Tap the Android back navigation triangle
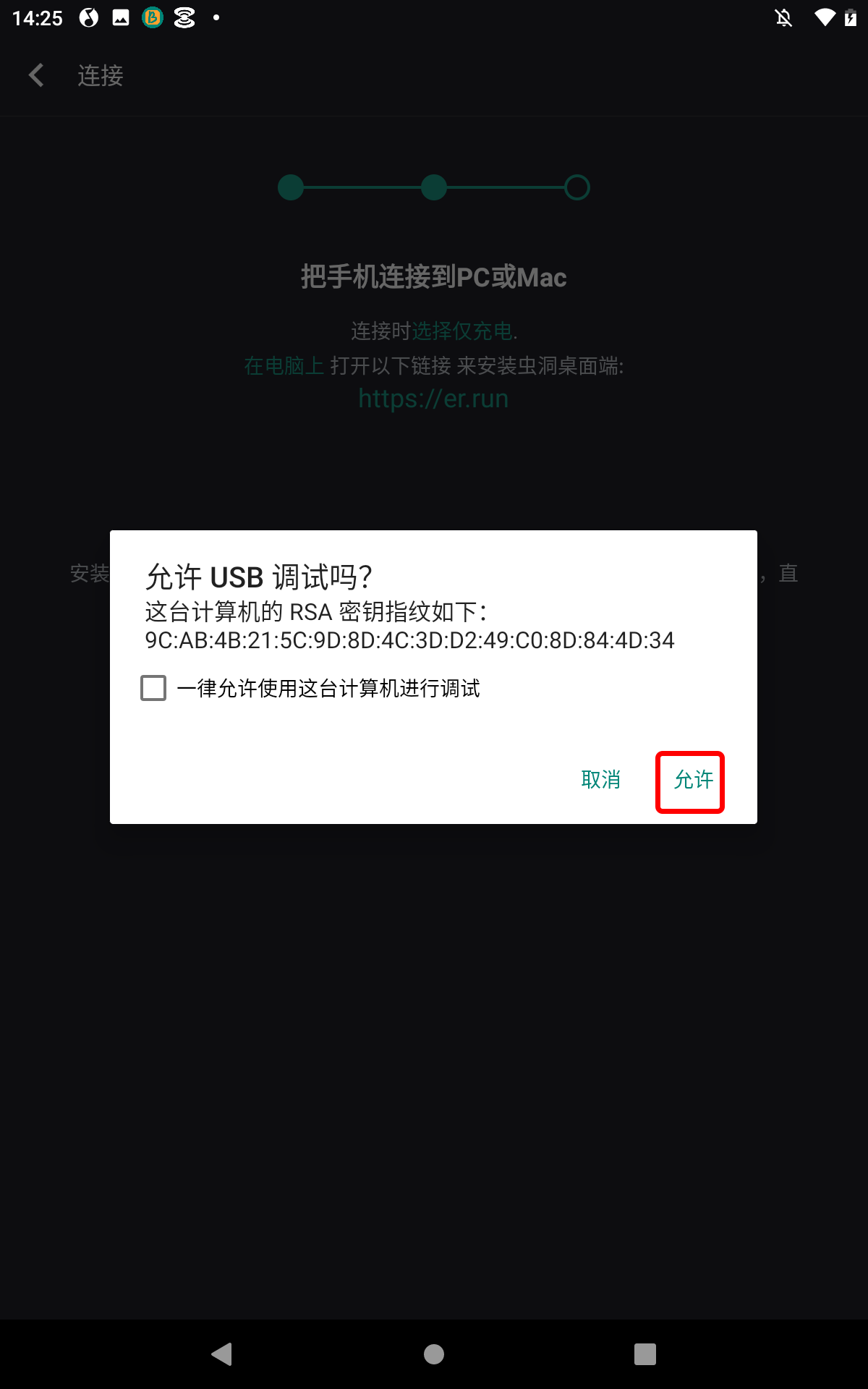Image resolution: width=868 pixels, height=1389 pixels. point(221,1354)
